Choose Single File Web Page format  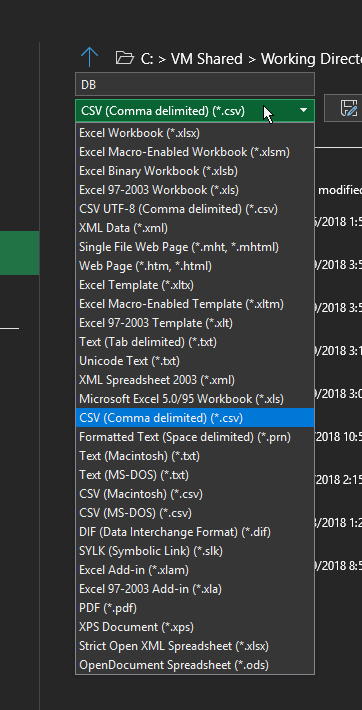click(195, 247)
